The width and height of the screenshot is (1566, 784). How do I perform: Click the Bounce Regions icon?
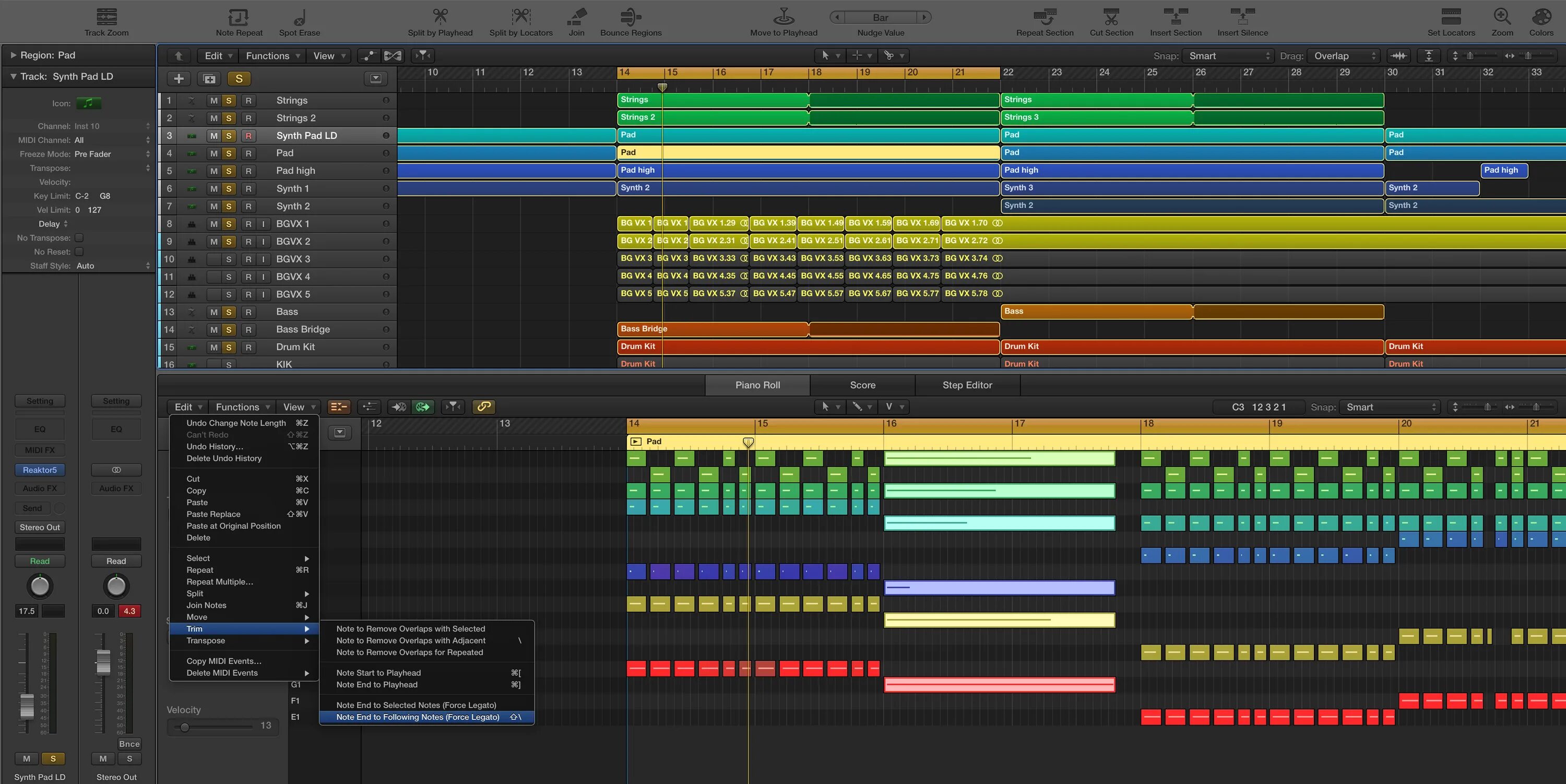point(631,16)
